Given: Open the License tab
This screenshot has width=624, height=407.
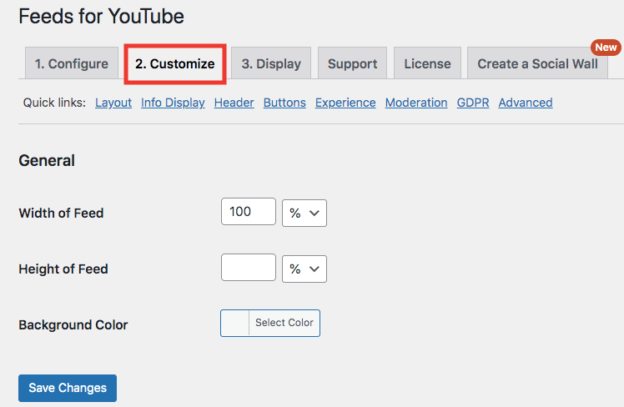Looking at the screenshot, I should (427, 63).
